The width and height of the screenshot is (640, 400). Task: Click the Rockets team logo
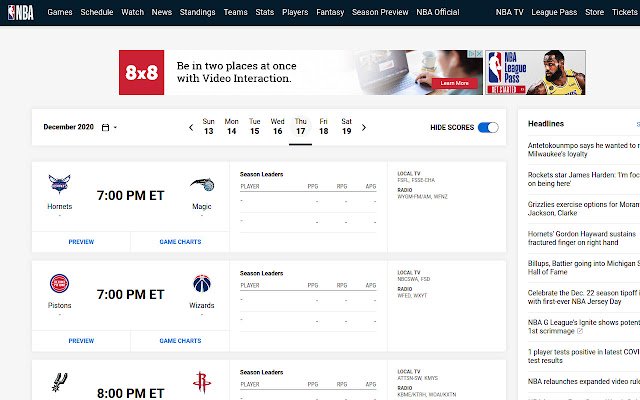pos(202,382)
